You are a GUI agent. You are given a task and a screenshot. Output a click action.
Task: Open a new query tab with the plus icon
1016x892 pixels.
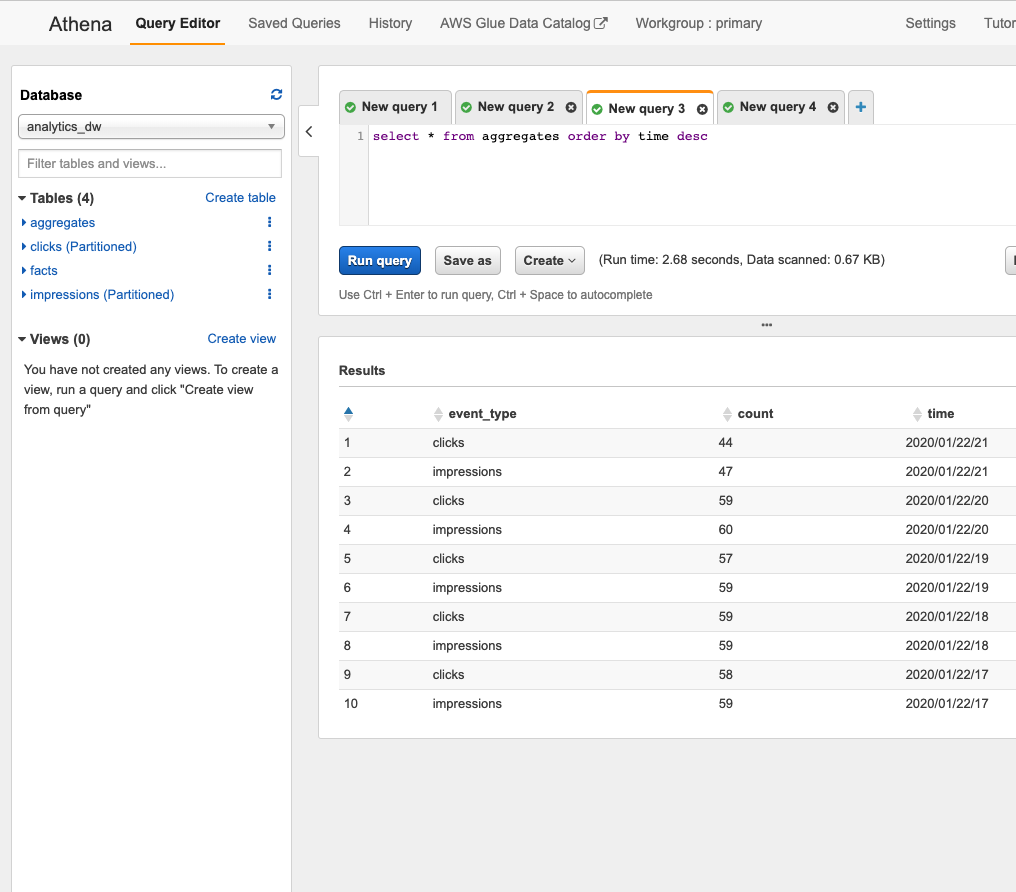point(861,107)
